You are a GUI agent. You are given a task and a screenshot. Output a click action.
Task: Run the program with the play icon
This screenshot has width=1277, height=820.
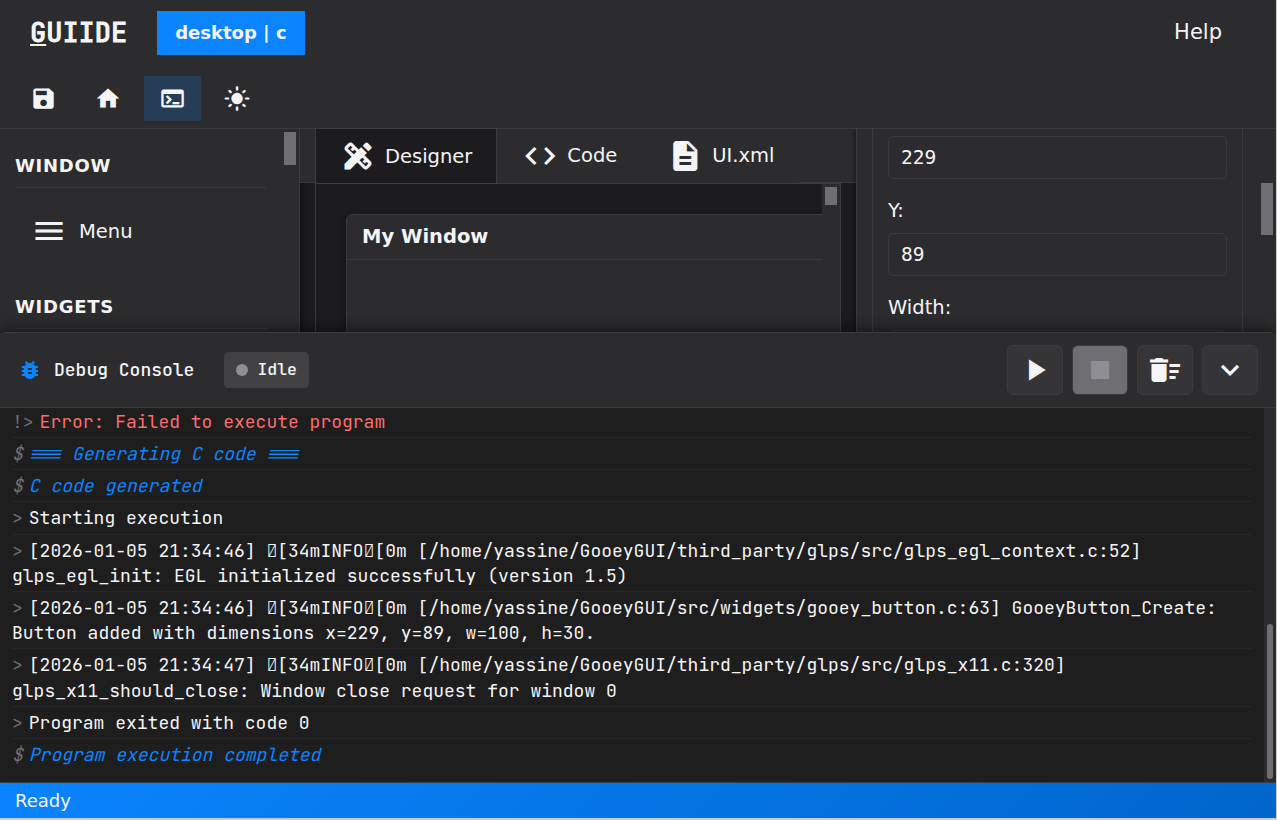pos(1034,370)
